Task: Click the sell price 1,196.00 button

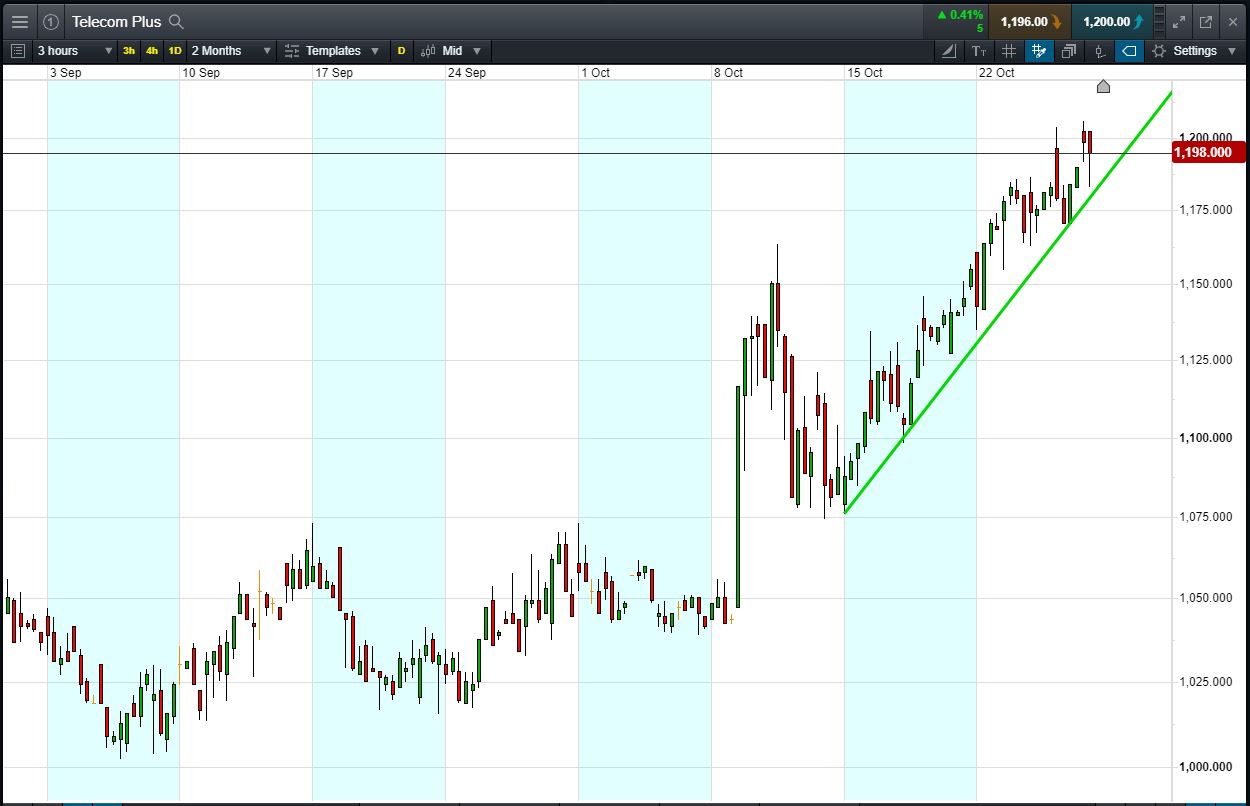Action: (x=1030, y=21)
